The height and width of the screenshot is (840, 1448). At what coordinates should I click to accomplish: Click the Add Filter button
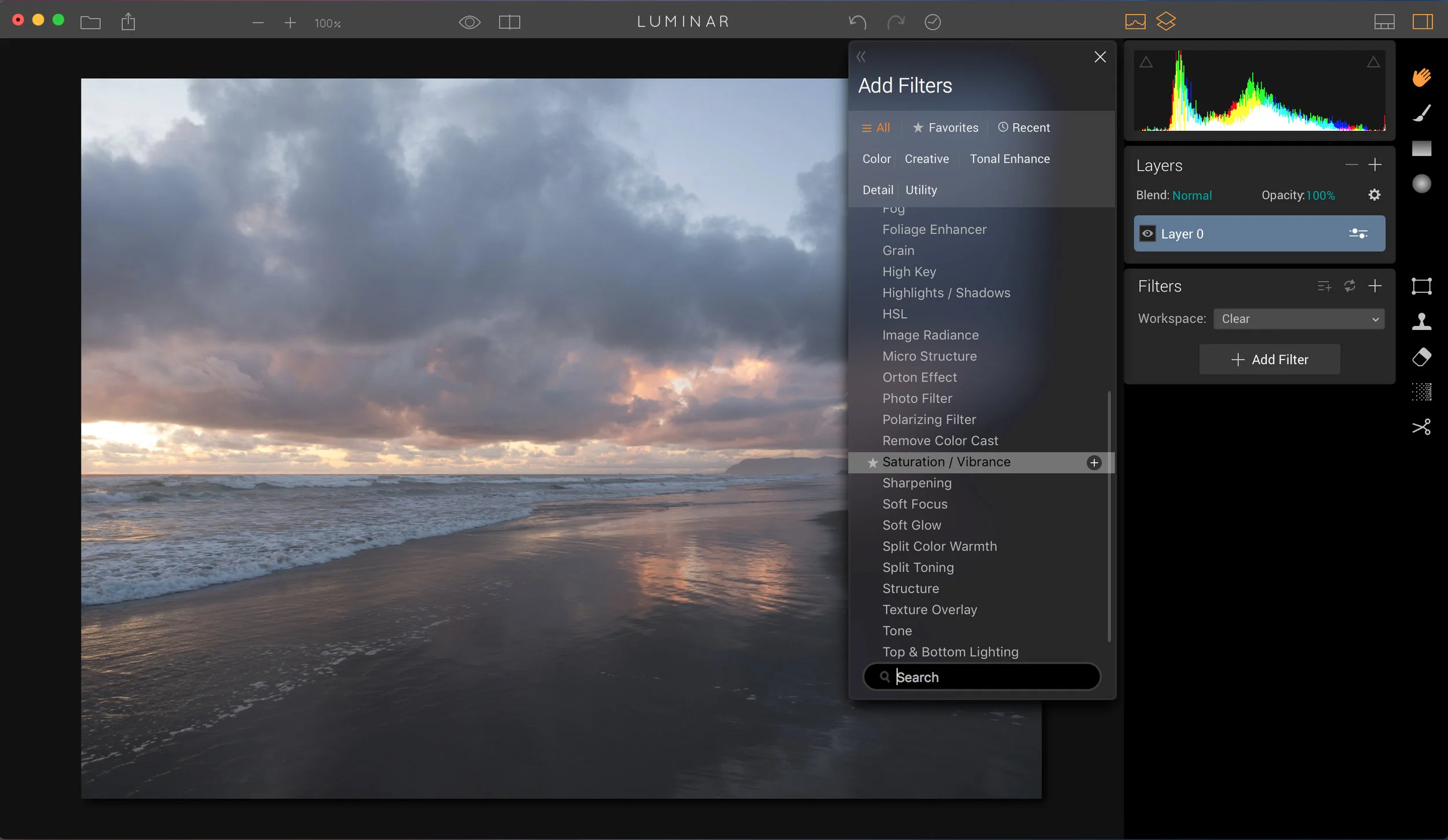[1269, 360]
